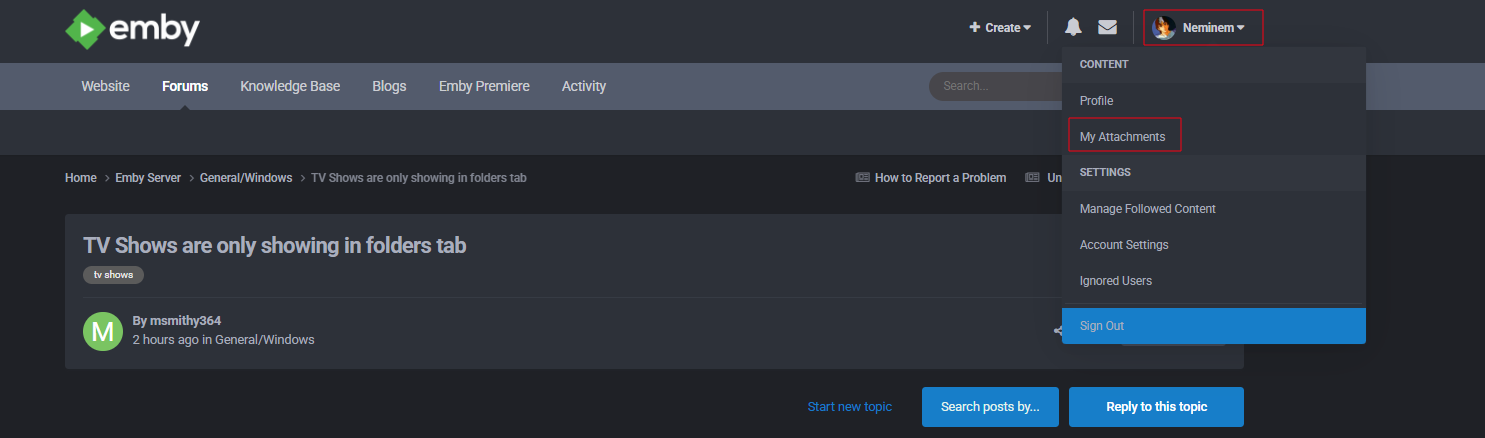Screen dimensions: 1485x438
Task: Click the How to Report a Problem icon
Action: click(862, 178)
